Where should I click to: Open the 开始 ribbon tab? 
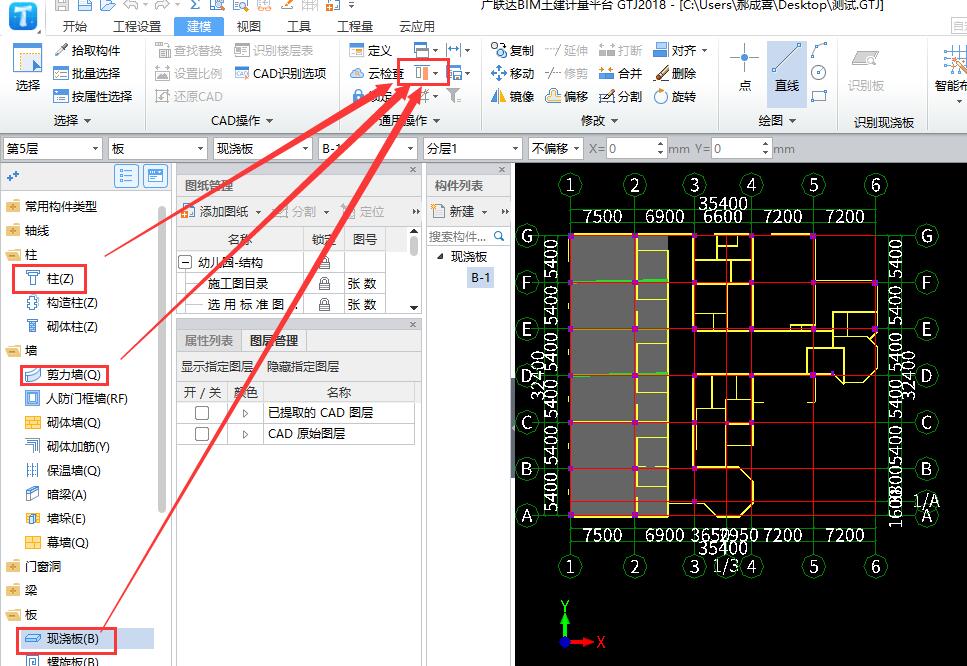pos(75,27)
